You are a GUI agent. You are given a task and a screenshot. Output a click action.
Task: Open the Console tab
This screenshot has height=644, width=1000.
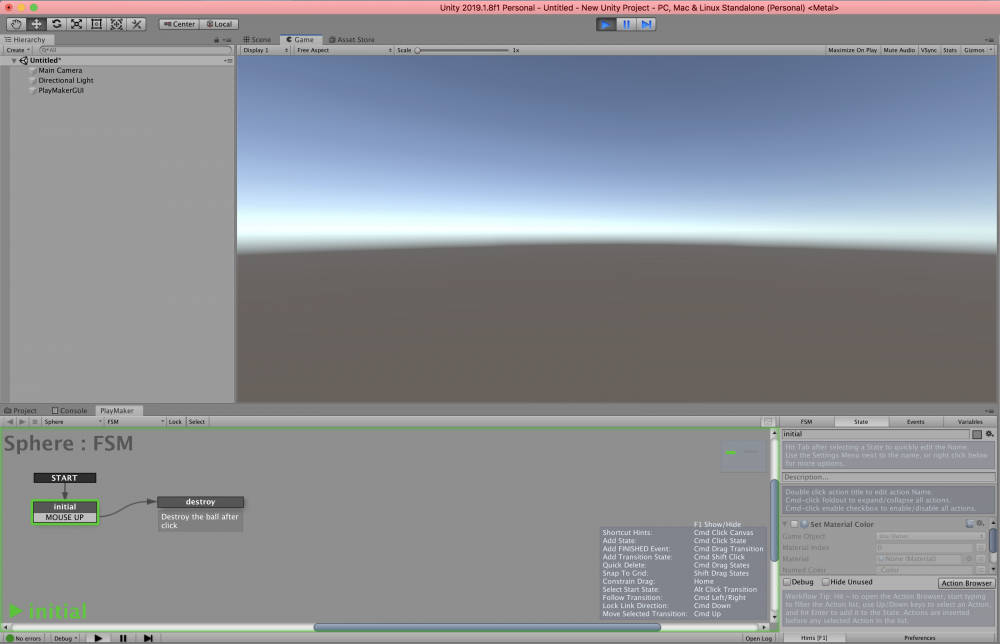point(69,411)
